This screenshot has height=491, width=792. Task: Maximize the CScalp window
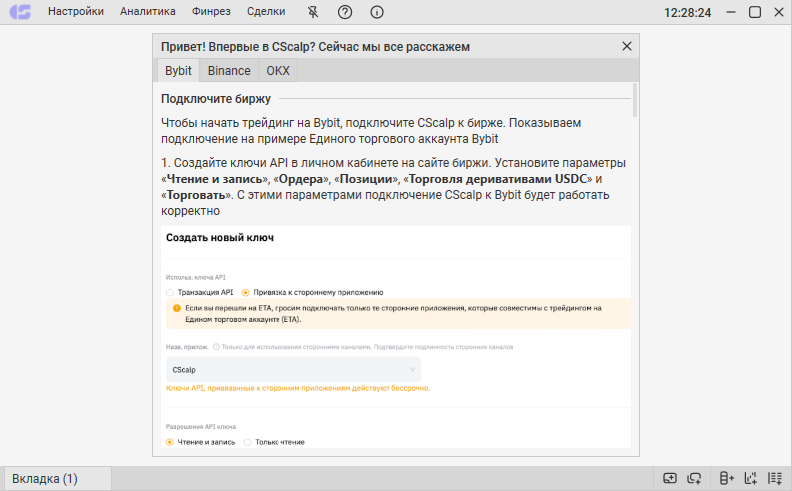(755, 12)
